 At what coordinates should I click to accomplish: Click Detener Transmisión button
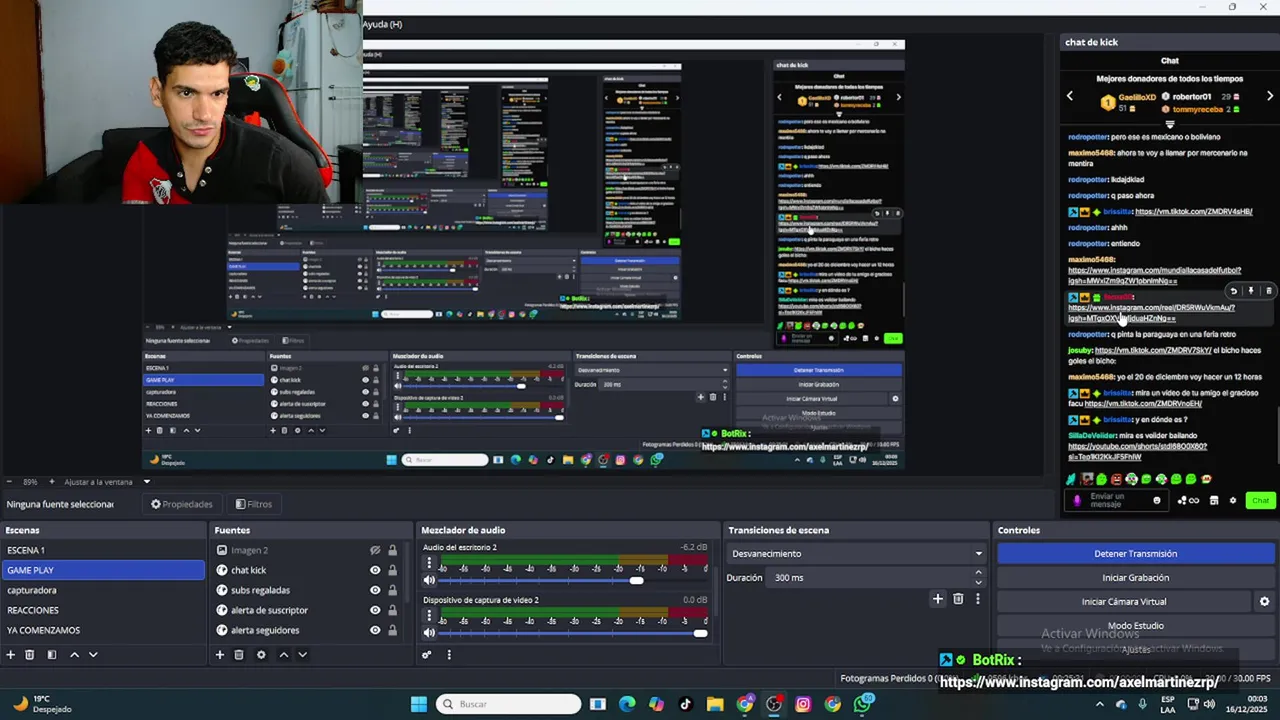coord(1135,554)
